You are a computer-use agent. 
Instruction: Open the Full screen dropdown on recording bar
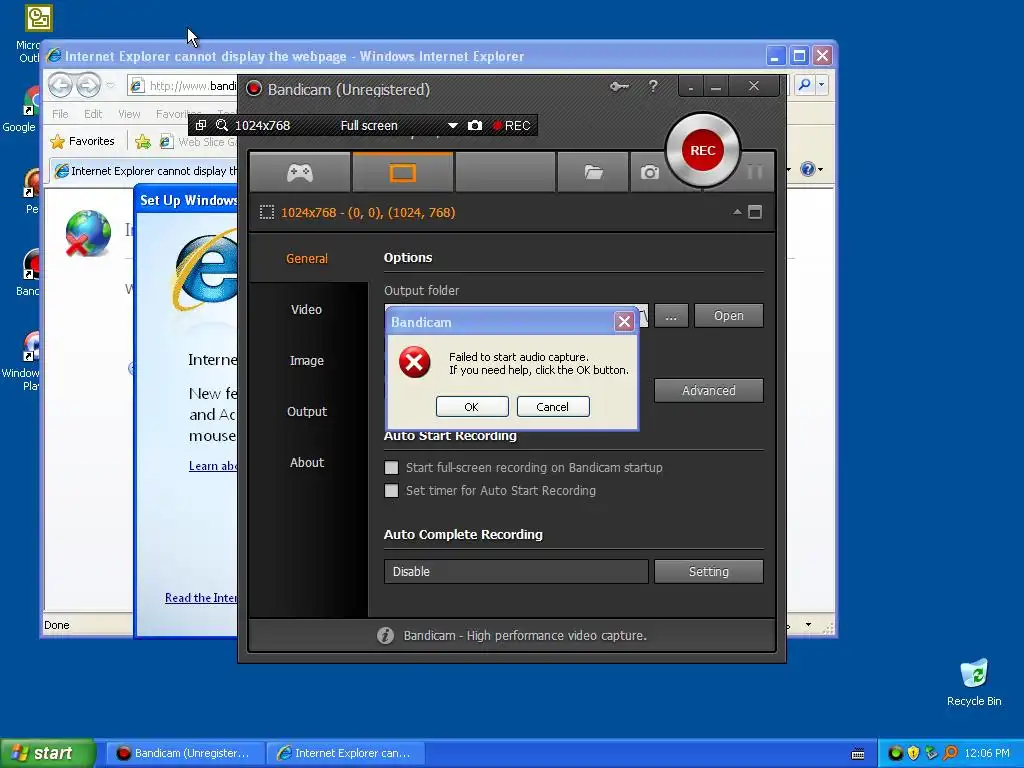pos(452,125)
